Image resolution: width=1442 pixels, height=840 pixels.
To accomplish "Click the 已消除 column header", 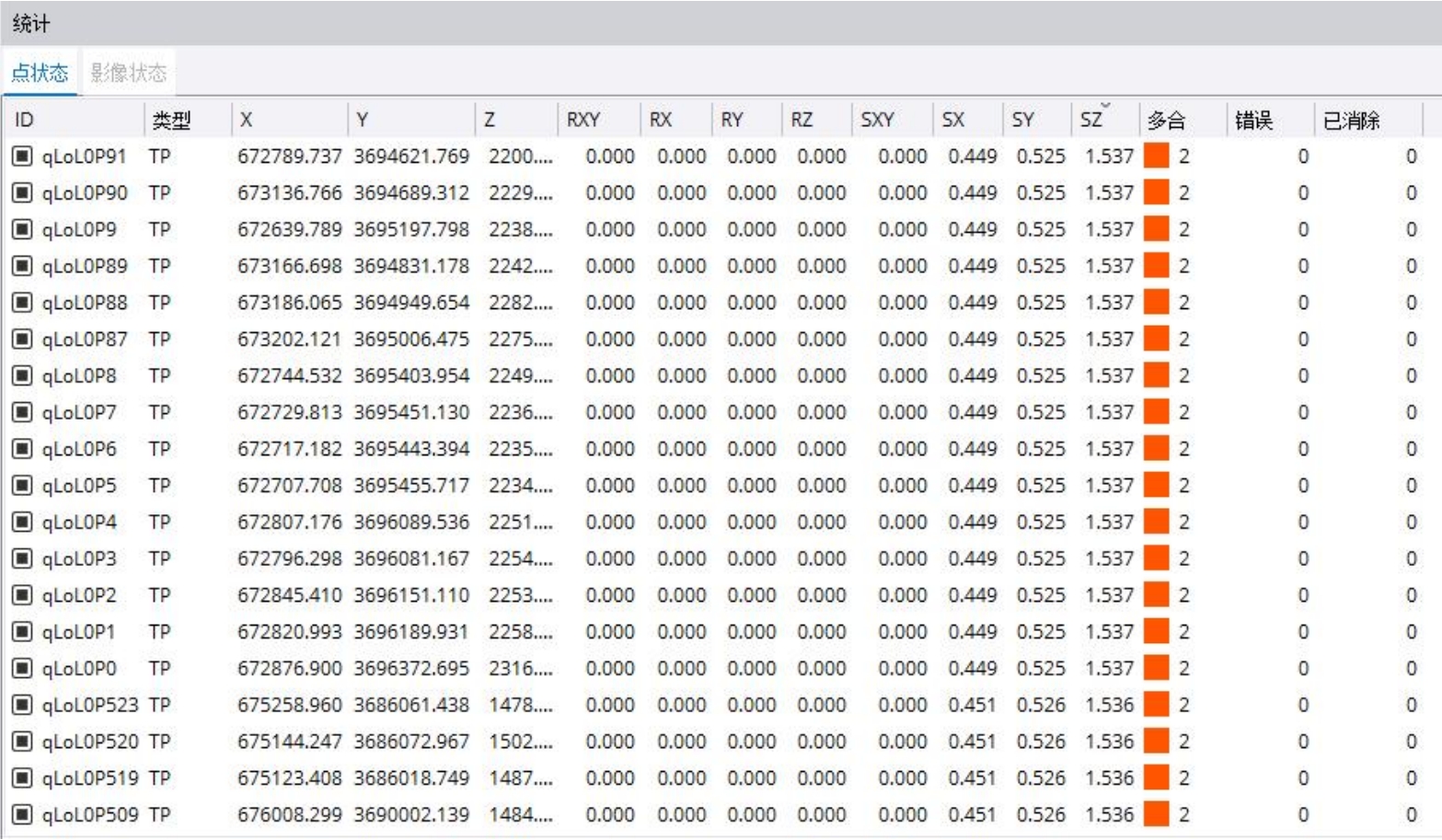I will click(x=1351, y=120).
